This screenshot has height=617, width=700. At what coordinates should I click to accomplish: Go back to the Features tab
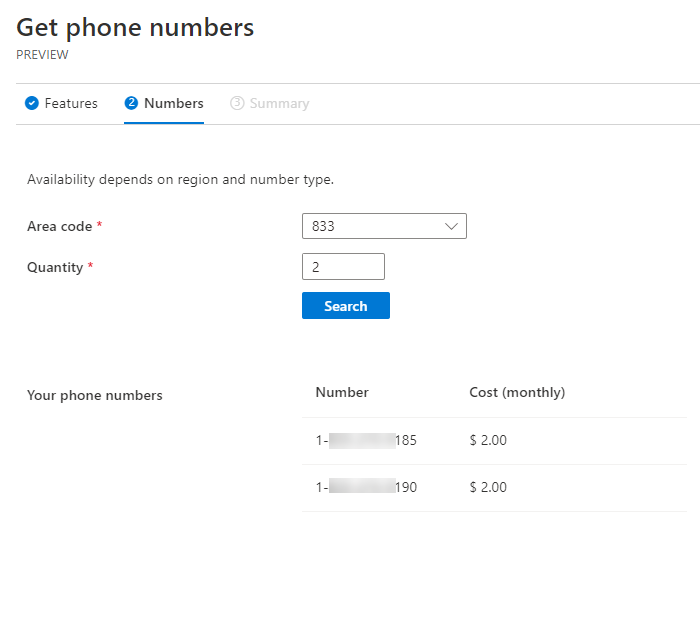point(71,103)
